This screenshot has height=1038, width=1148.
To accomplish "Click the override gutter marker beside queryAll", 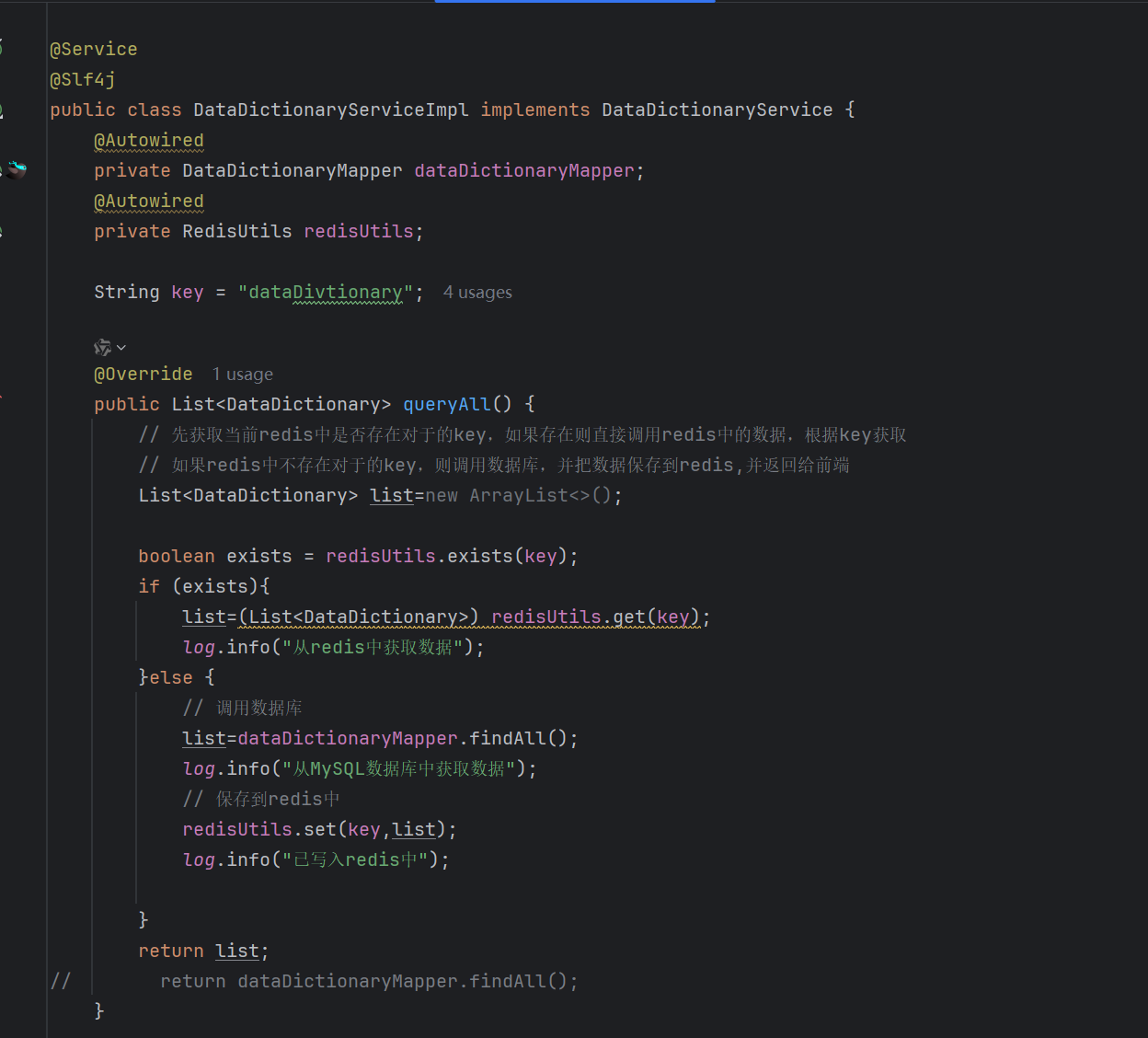I will 2,396.
